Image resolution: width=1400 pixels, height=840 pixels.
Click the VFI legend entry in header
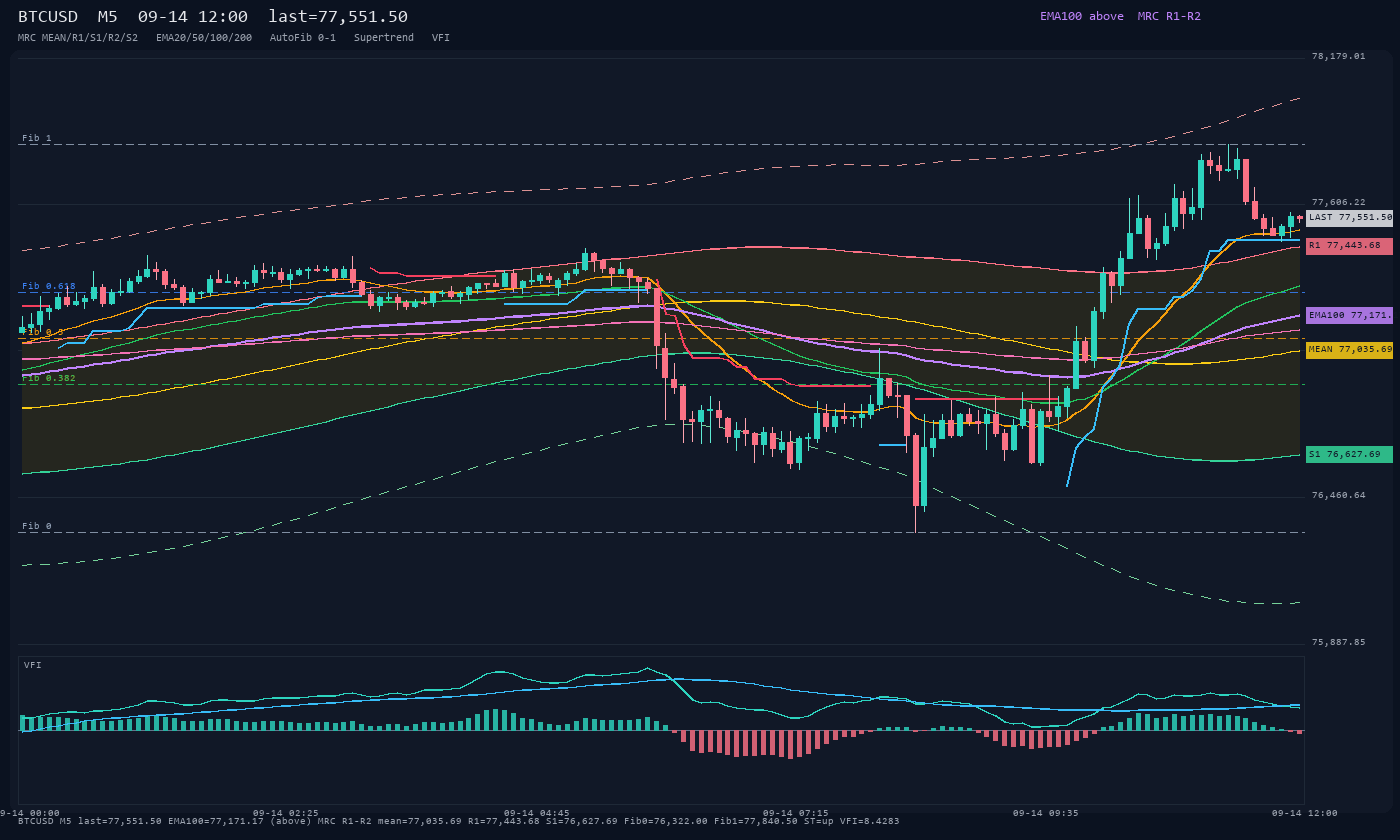click(x=441, y=37)
